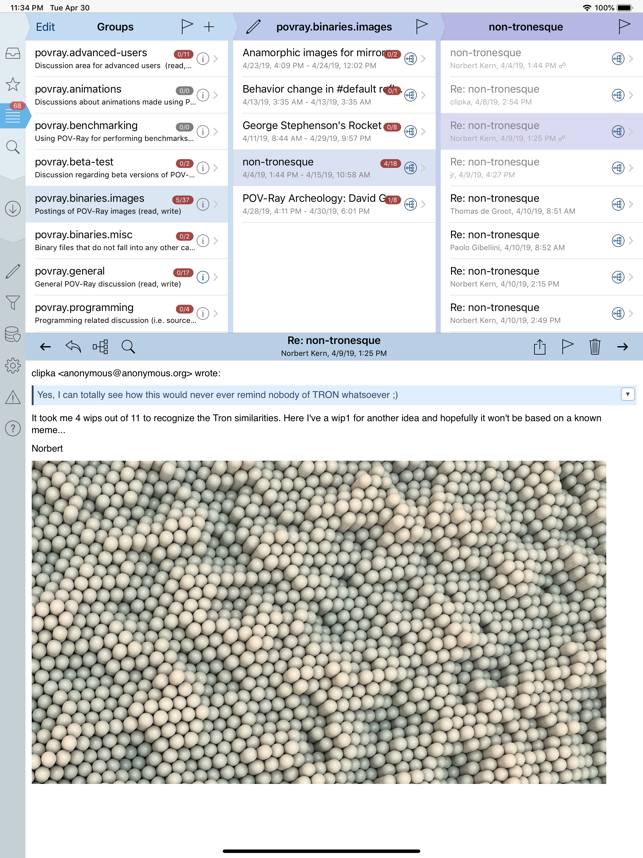Viewport: 643px width, 858px height.
Task: Open chevron for povray.binaries.misc group
Action: click(216, 240)
